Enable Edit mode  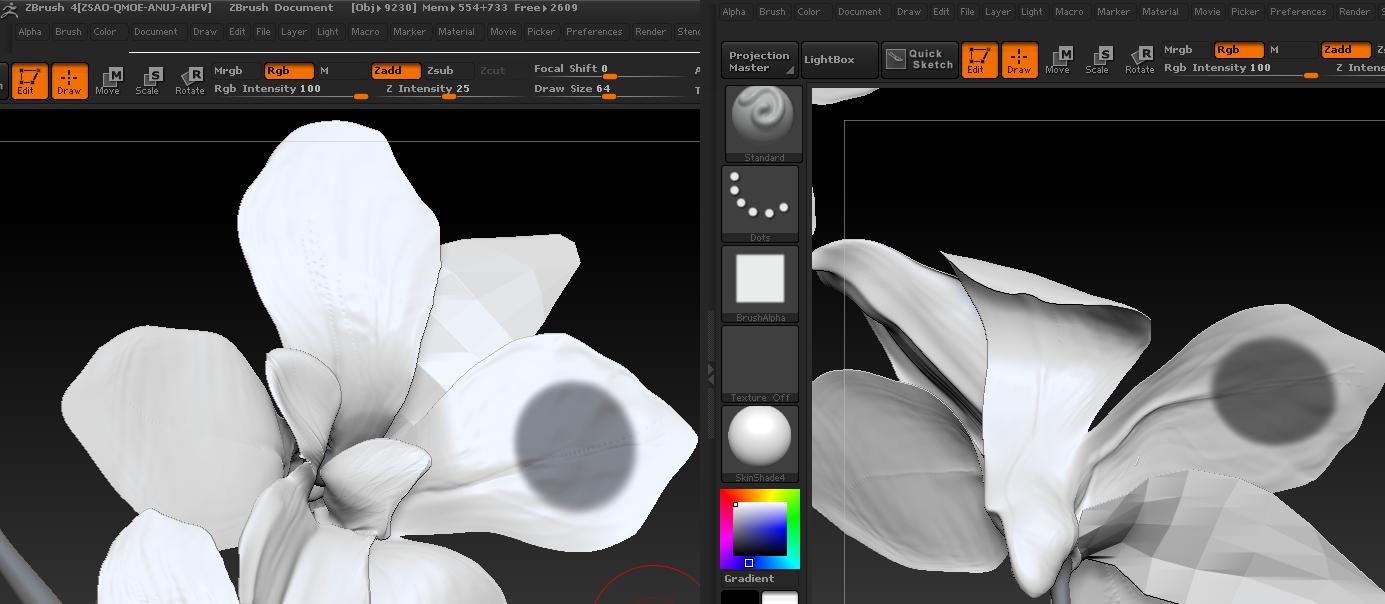(979, 60)
